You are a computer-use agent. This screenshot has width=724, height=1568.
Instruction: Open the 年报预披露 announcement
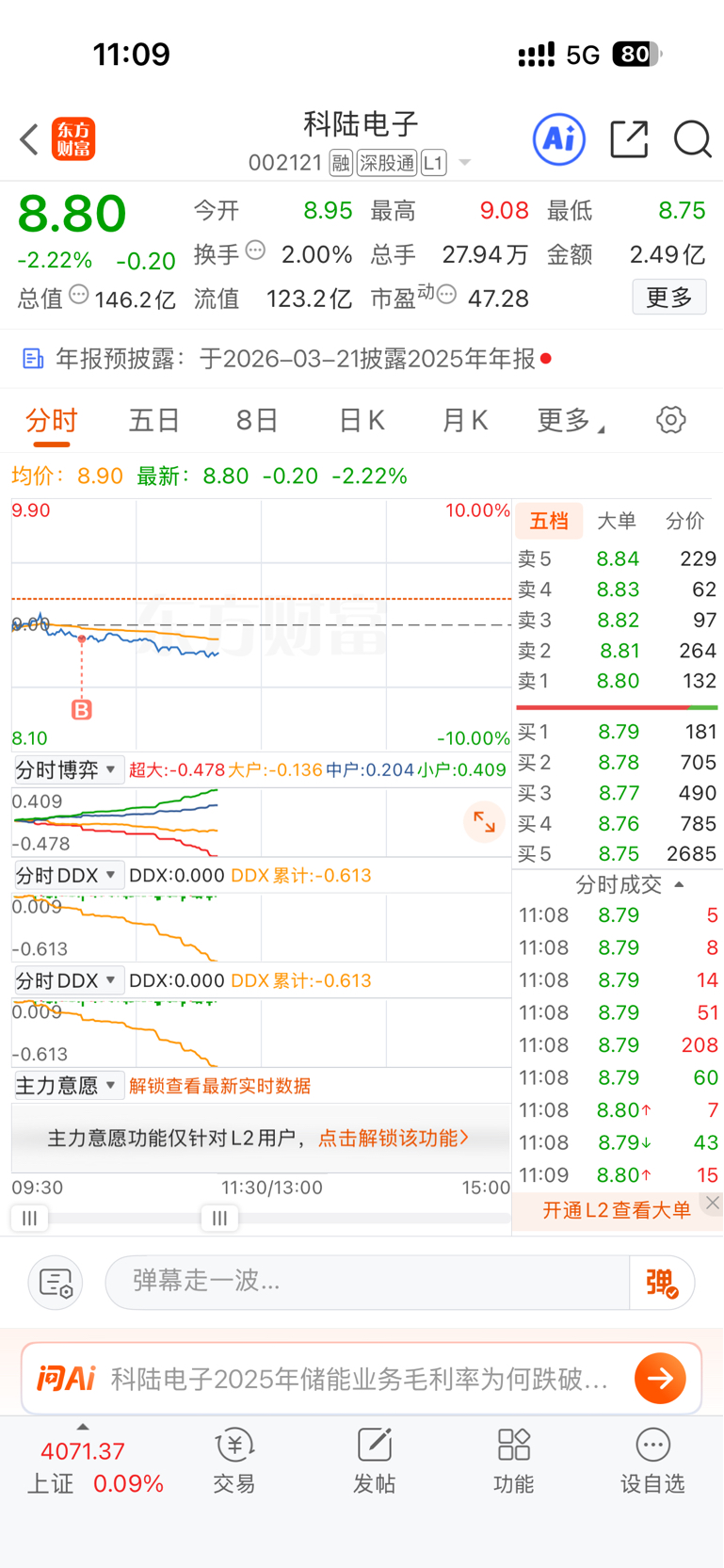pyautogui.click(x=362, y=359)
